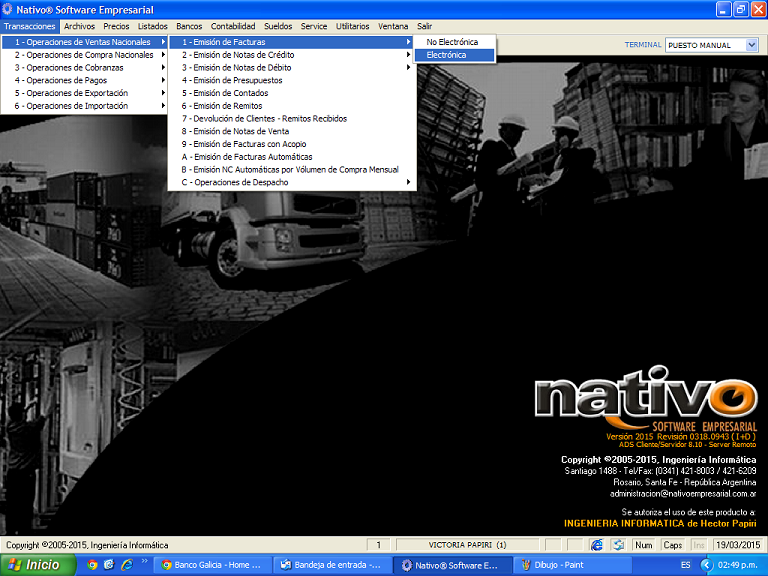This screenshot has height=576, width=768.
Task: Click the Inicio start button
Action: tap(34, 565)
